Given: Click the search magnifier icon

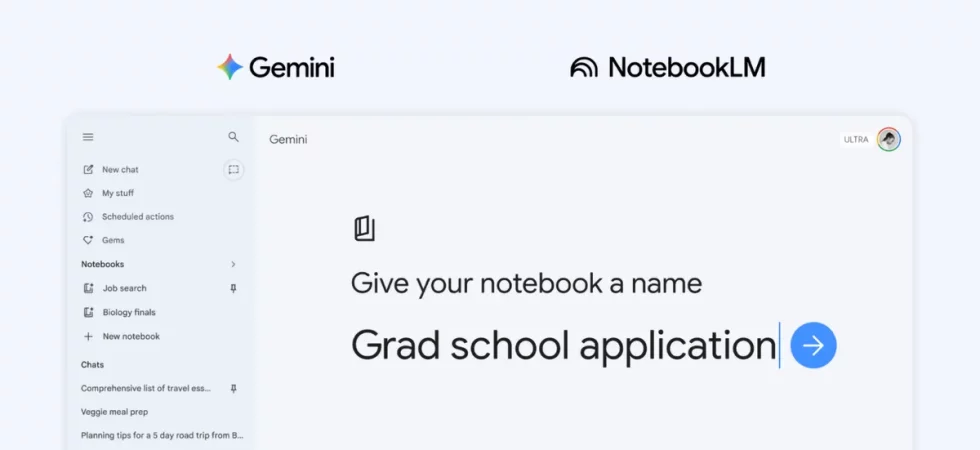Looking at the screenshot, I should click(233, 137).
